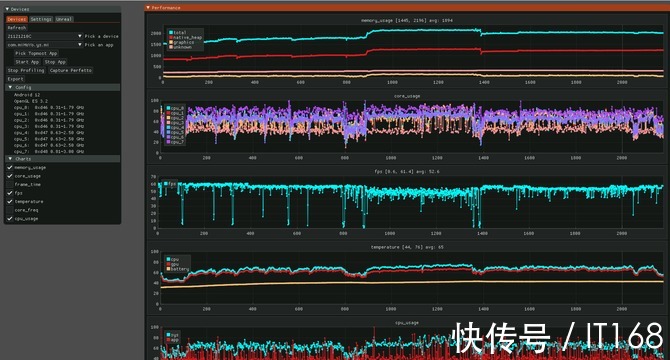Click Stop Profiling button

coord(26,70)
